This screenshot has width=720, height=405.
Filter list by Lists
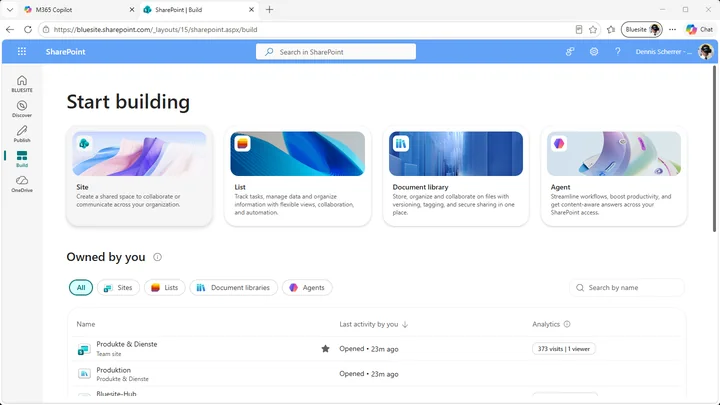point(164,287)
